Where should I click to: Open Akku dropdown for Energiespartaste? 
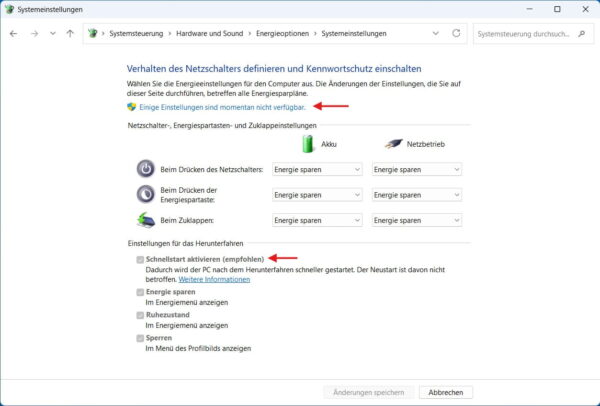coord(317,195)
